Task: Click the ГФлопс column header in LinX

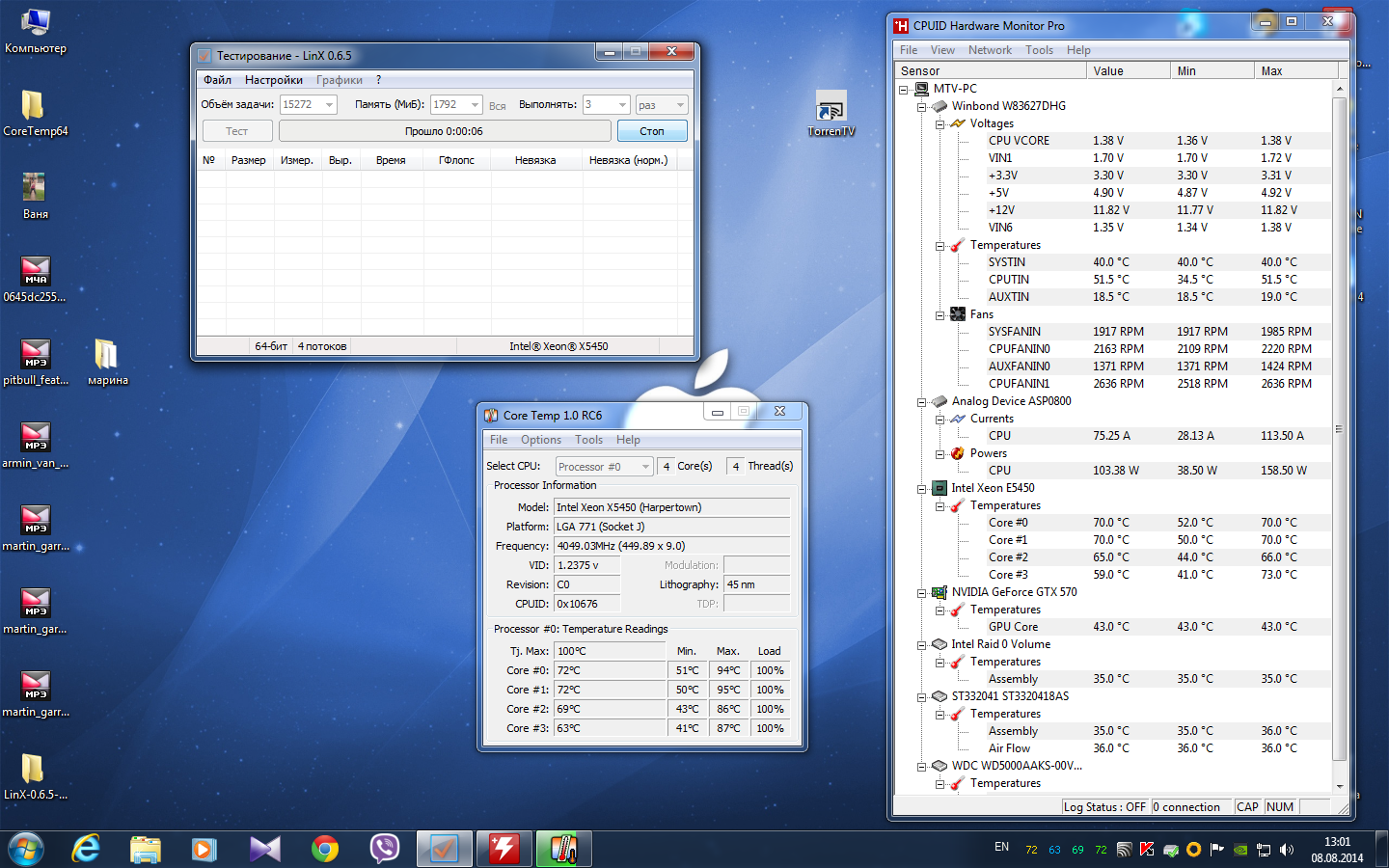Action: pos(456,160)
